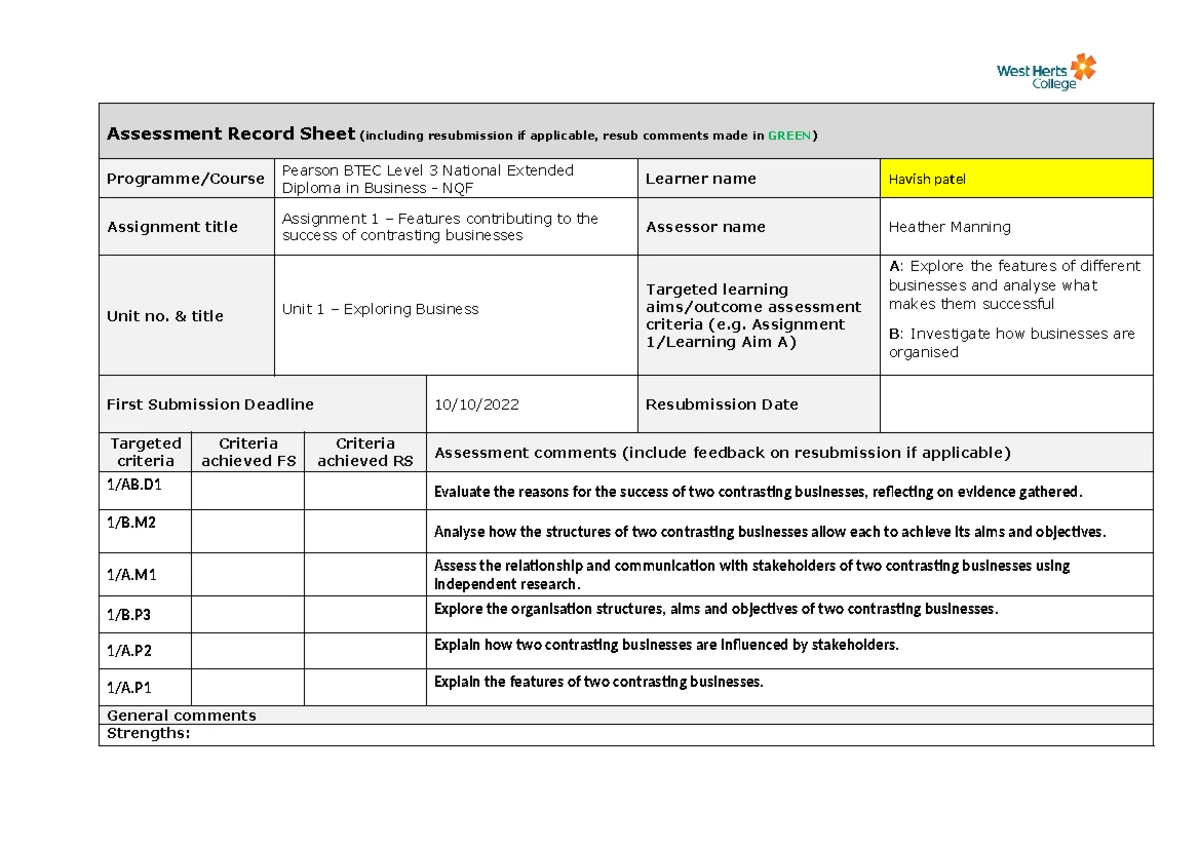Viewport: 1200px width, 849px height.
Task: Click the 'Strengths:' row
Action: (x=626, y=734)
